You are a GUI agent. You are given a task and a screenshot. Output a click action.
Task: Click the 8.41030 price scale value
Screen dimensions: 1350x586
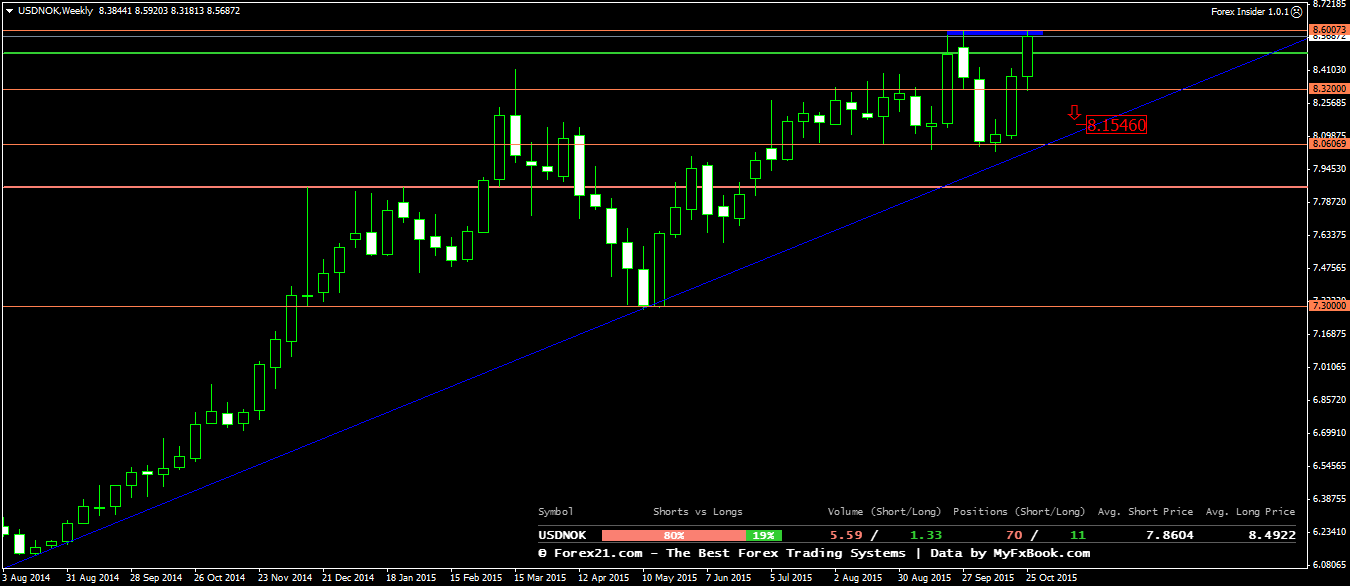click(x=1329, y=70)
